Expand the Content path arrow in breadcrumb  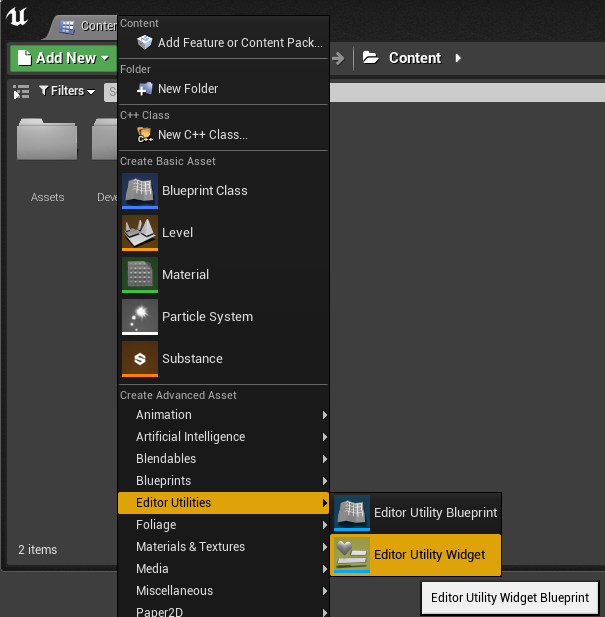pos(458,58)
